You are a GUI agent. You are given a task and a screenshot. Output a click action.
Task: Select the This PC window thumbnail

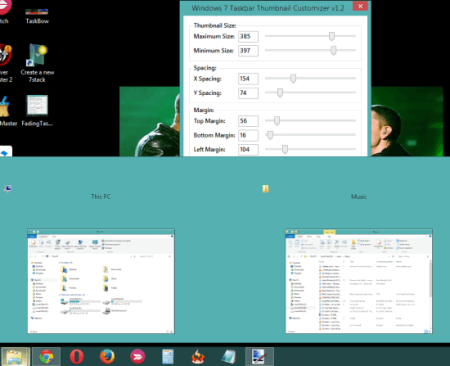click(x=101, y=281)
